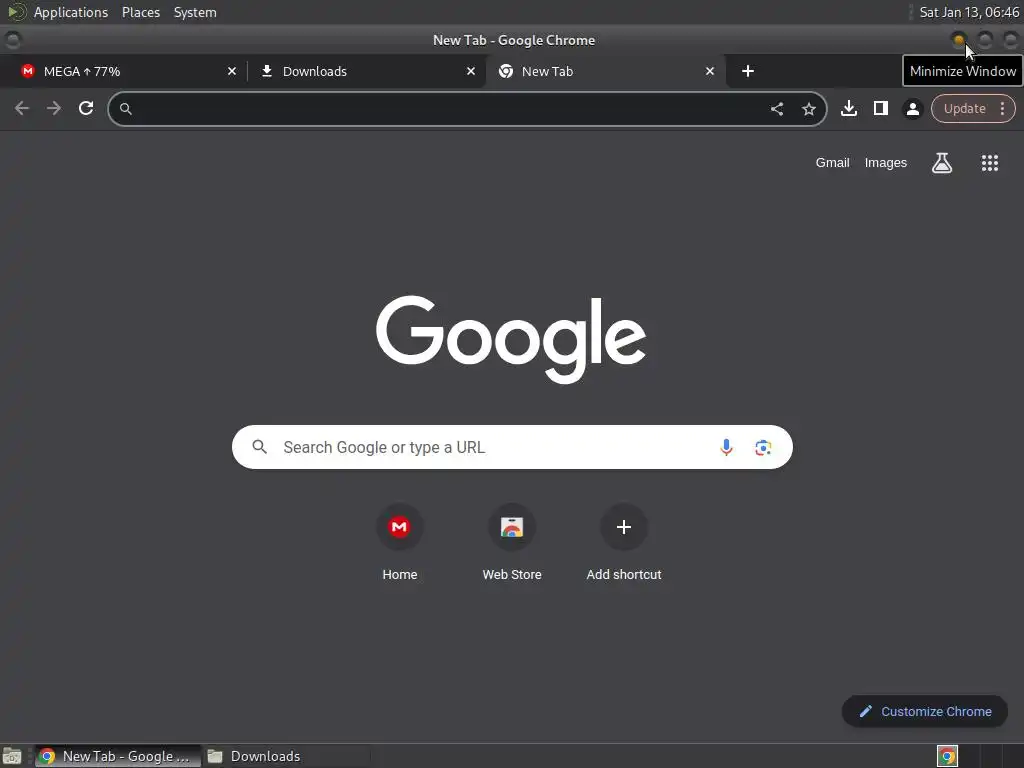Open the Chrome downloads tray icon
Viewport: 1024px width, 768px height.
[848, 108]
